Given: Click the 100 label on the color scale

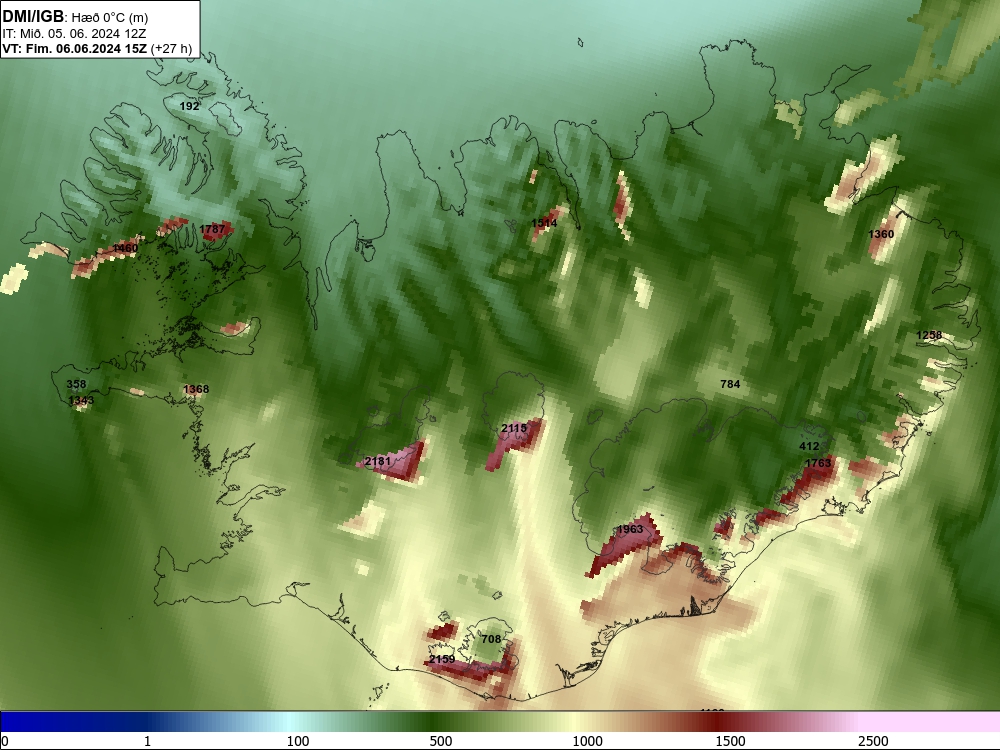Looking at the screenshot, I should pyautogui.click(x=298, y=741).
